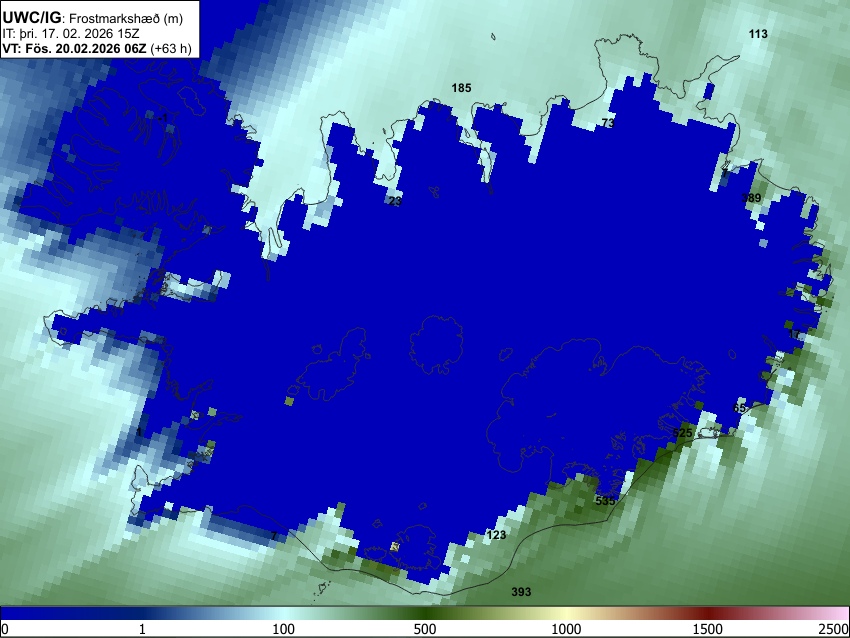Click the value label '185' off the north coast
Screen dimensions: 850x638
[461, 88]
